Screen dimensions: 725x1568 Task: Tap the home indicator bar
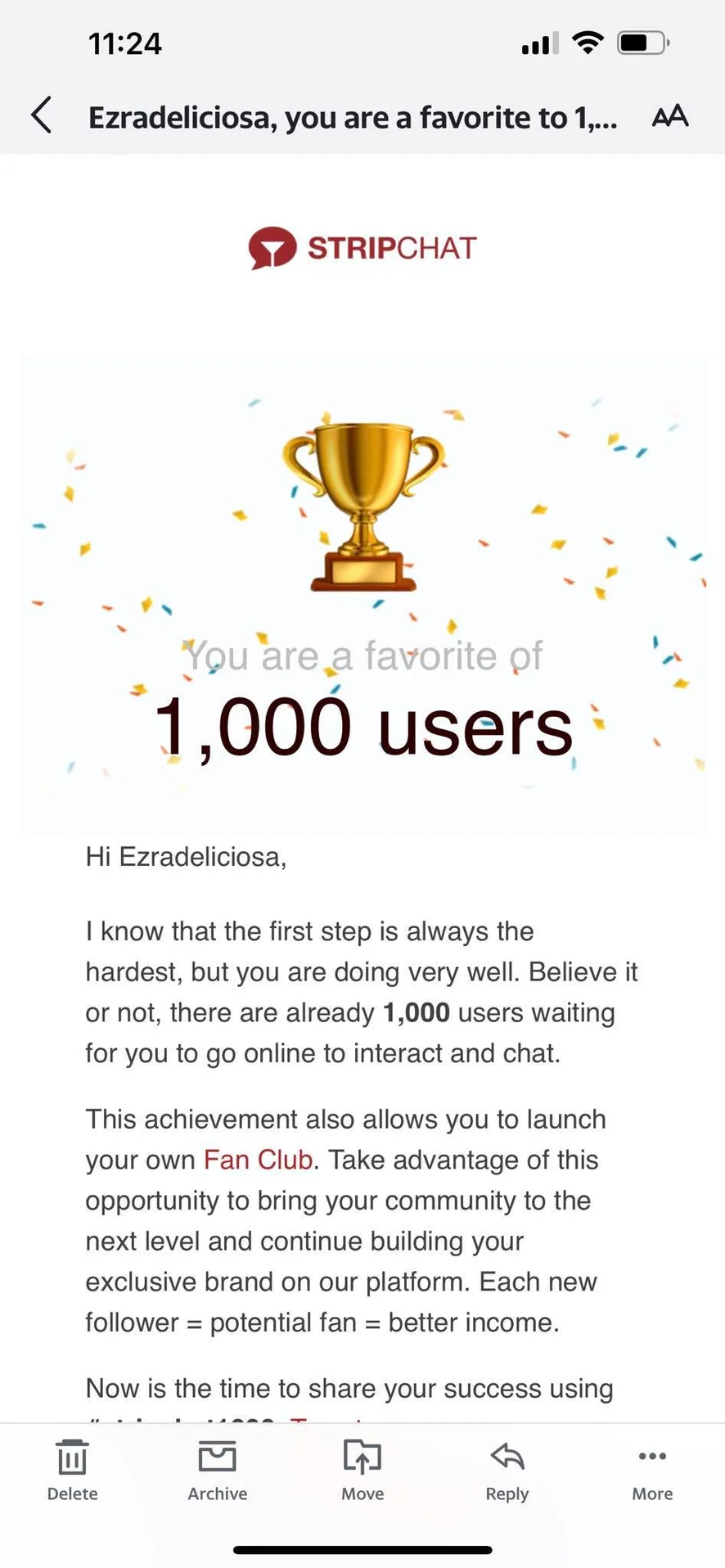click(362, 1549)
